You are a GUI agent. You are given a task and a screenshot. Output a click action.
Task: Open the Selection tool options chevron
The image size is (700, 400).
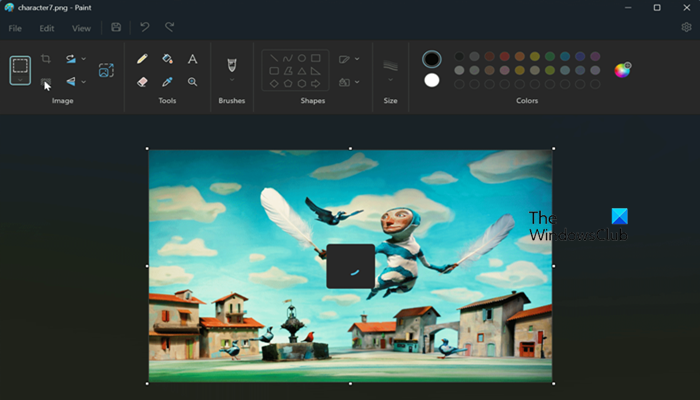20,80
